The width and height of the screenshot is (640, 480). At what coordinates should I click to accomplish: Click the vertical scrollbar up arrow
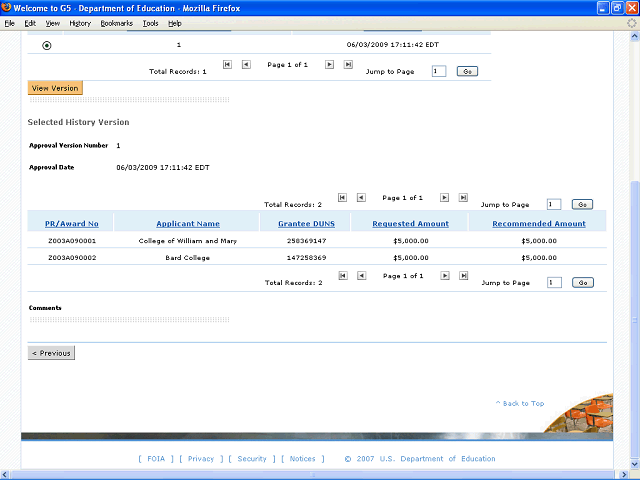tap(635, 36)
